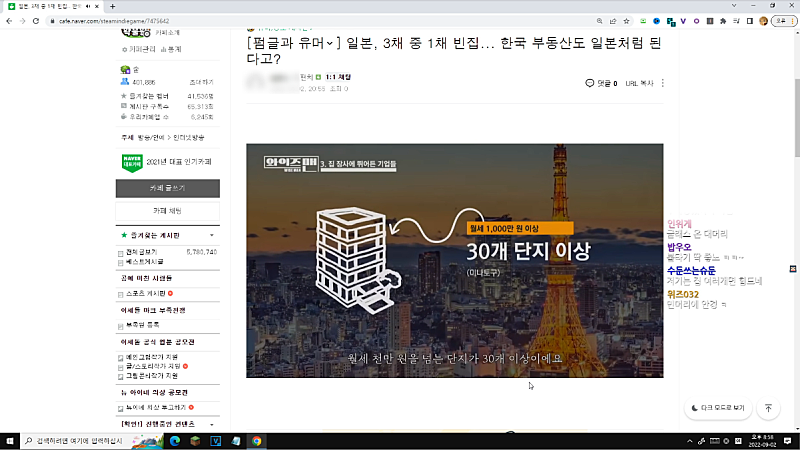The height and width of the screenshot is (450, 800).
Task: Click the blue circular extension icon
Action: [657, 21]
